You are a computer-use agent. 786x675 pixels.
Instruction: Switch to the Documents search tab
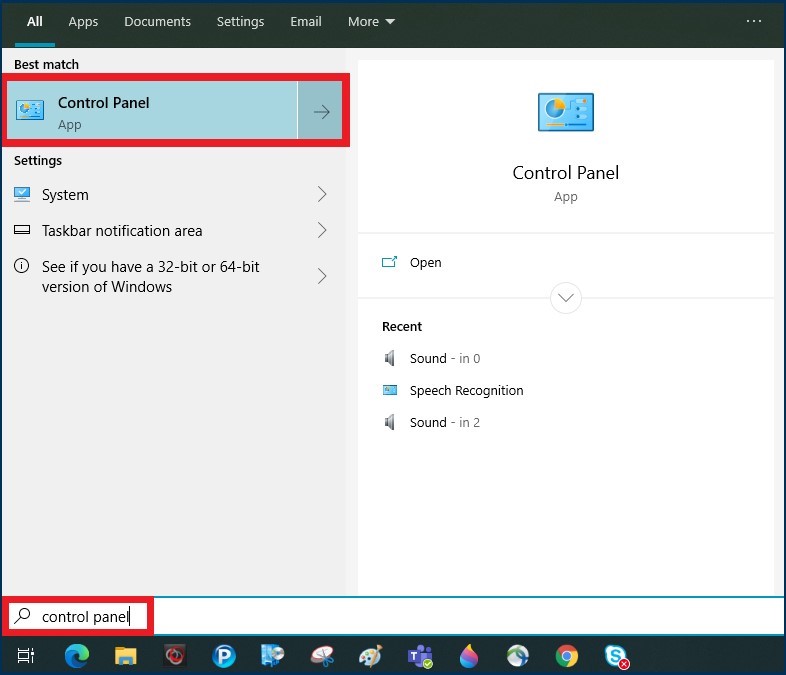coord(157,21)
